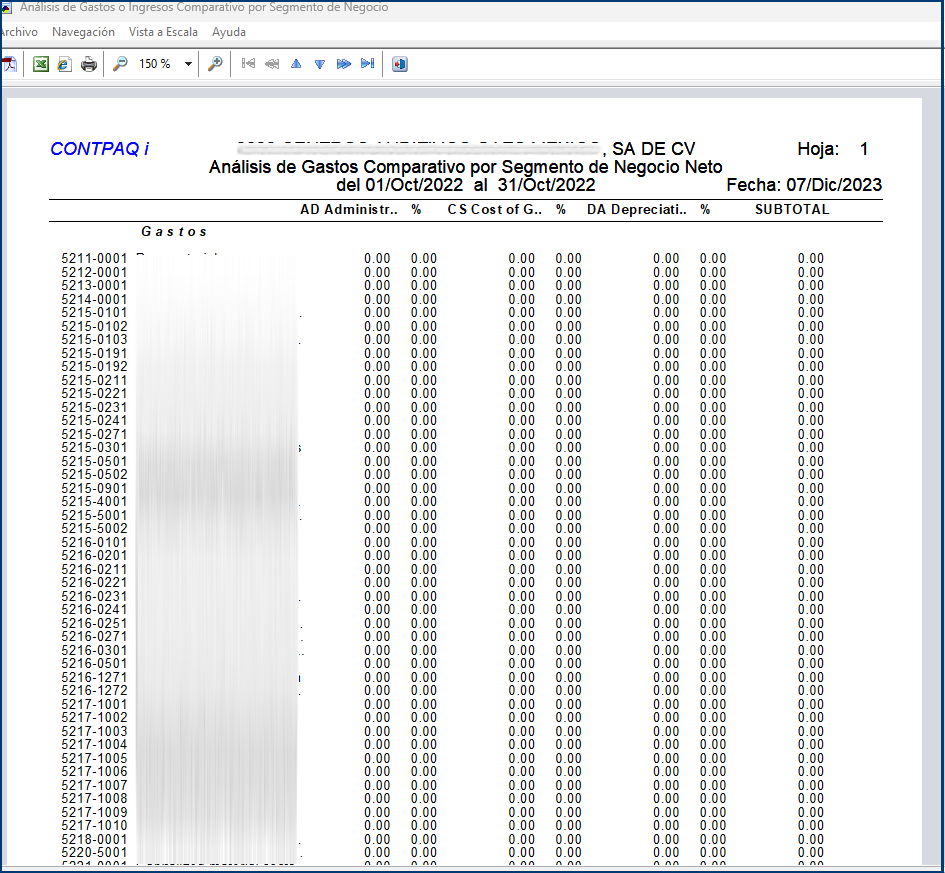
Task: Zoom out with the minus magnifier
Action: (x=121, y=63)
